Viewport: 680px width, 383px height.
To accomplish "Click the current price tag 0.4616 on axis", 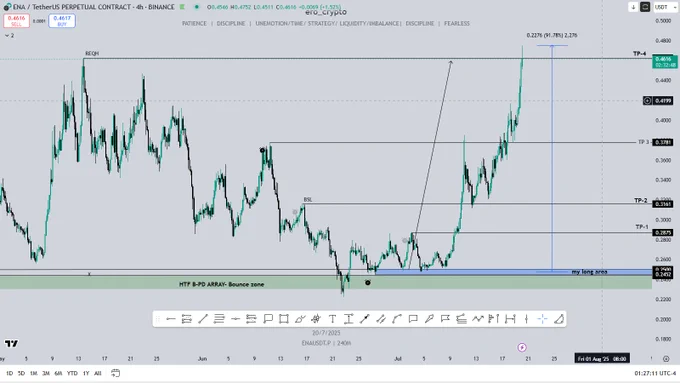I will tap(665, 62).
